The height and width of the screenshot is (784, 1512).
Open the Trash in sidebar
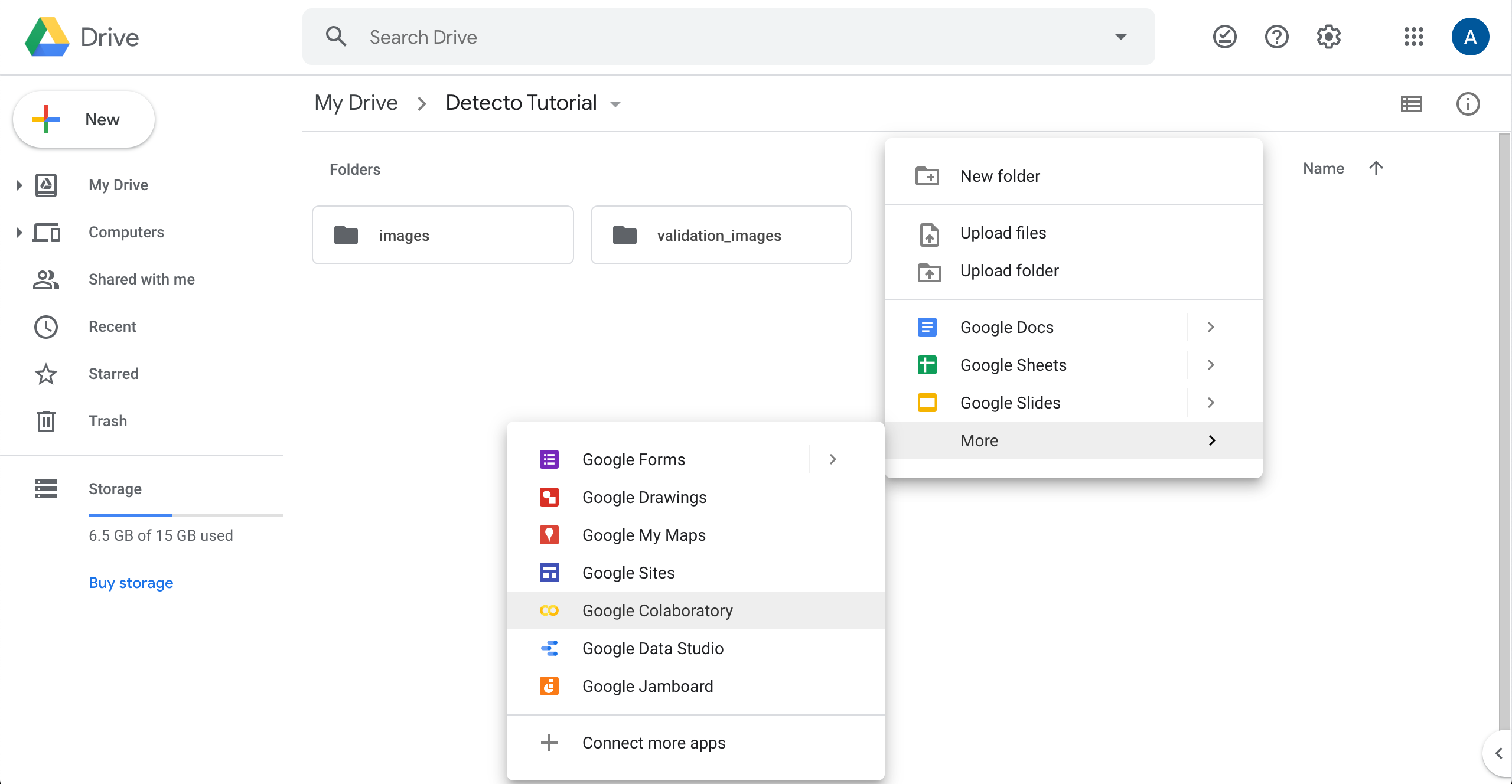[x=107, y=421]
